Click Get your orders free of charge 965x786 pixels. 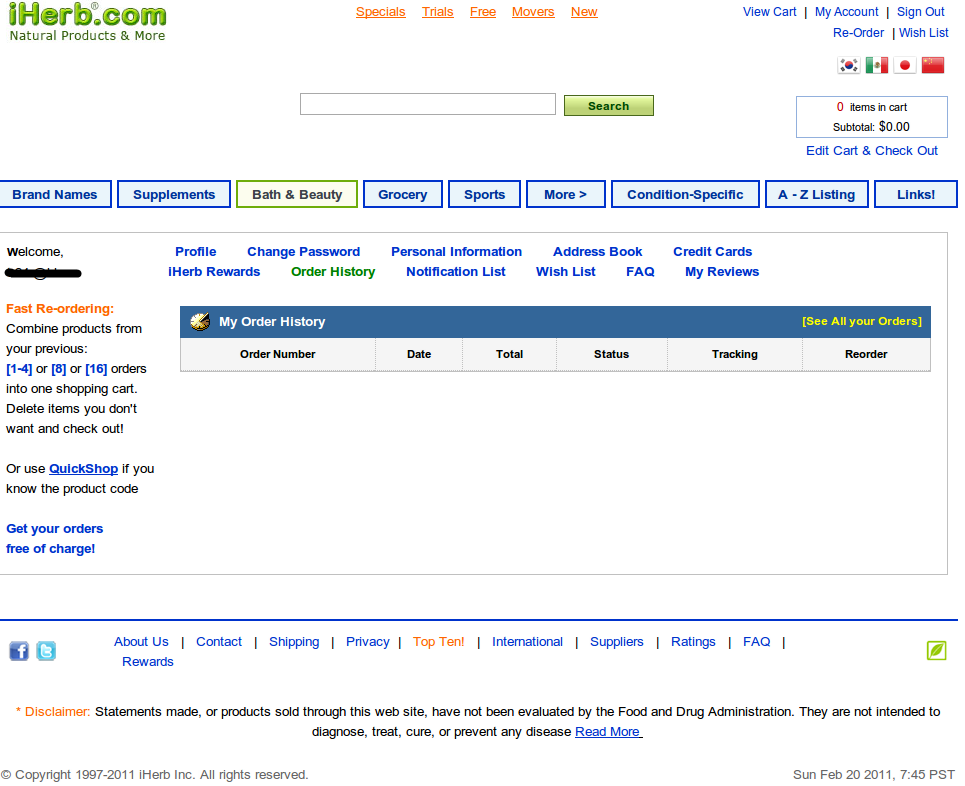[x=55, y=539]
